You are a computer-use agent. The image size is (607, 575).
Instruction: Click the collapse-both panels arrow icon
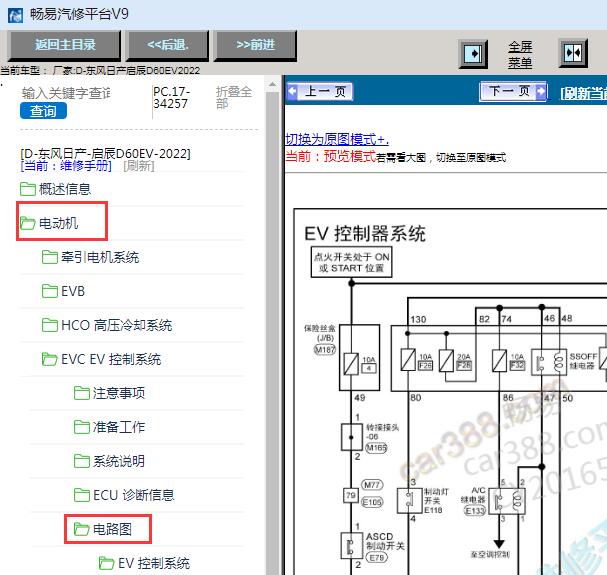573,53
